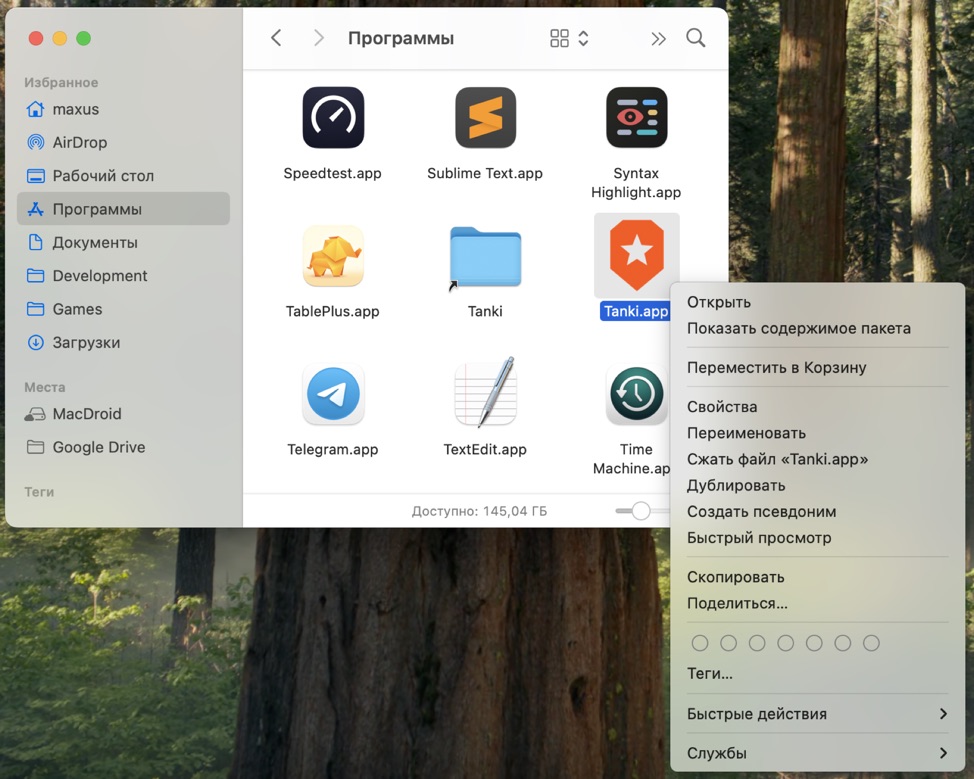Open Загрузки in the sidebar

(x=124, y=342)
